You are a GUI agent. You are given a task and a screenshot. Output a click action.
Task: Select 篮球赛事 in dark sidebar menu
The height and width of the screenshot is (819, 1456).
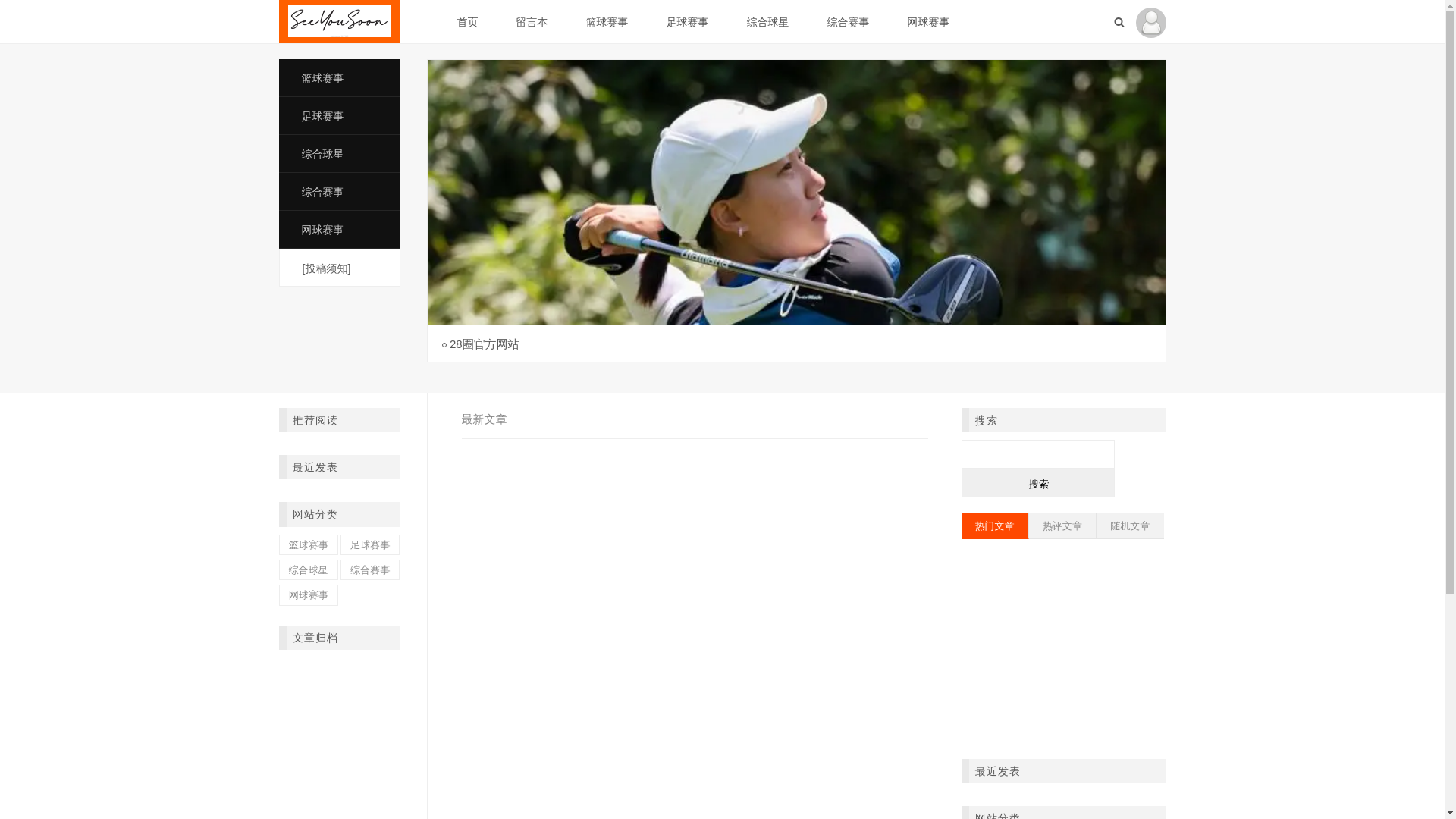(339, 78)
